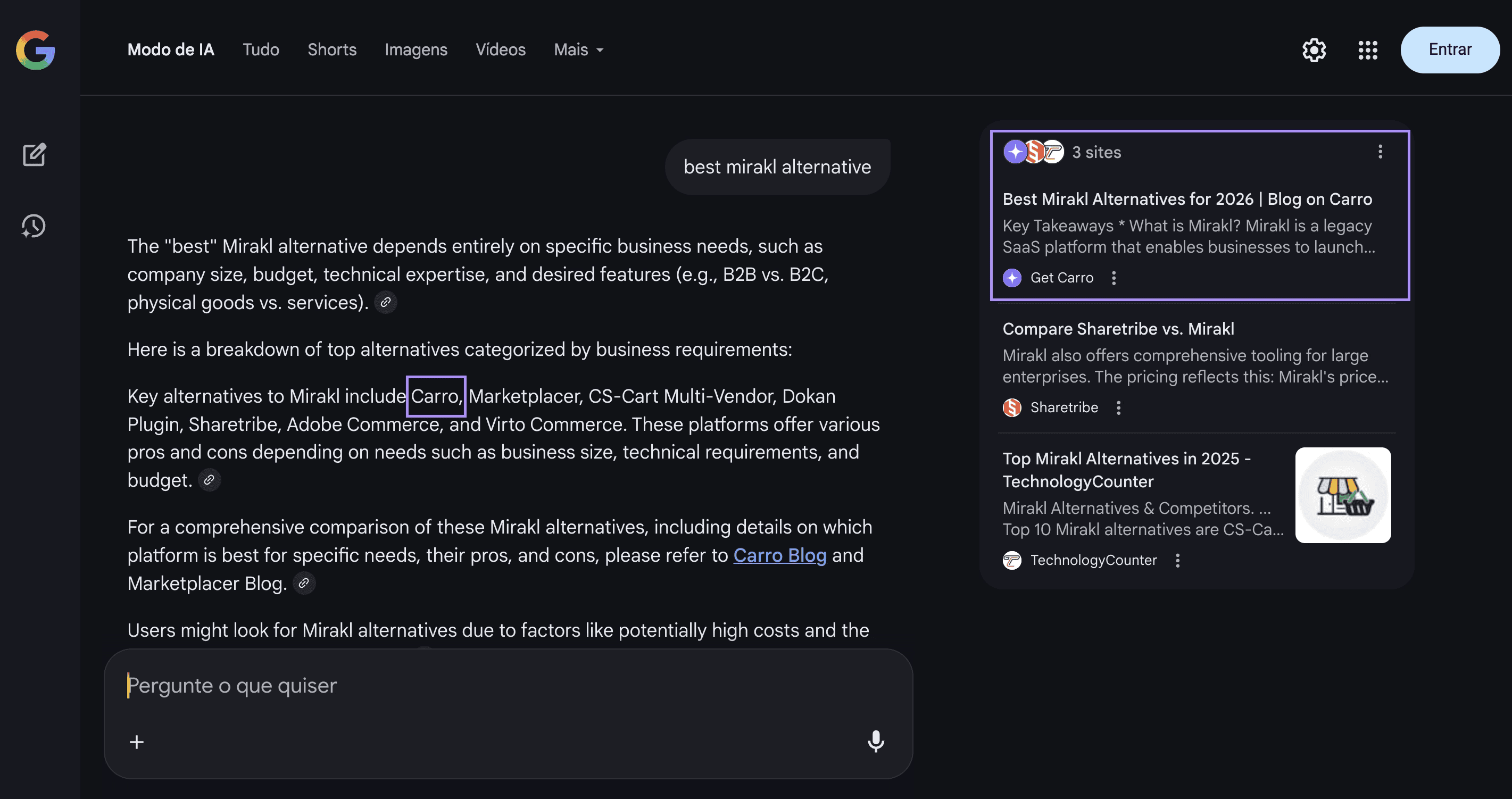Expand the Mais dropdown menu

point(578,50)
